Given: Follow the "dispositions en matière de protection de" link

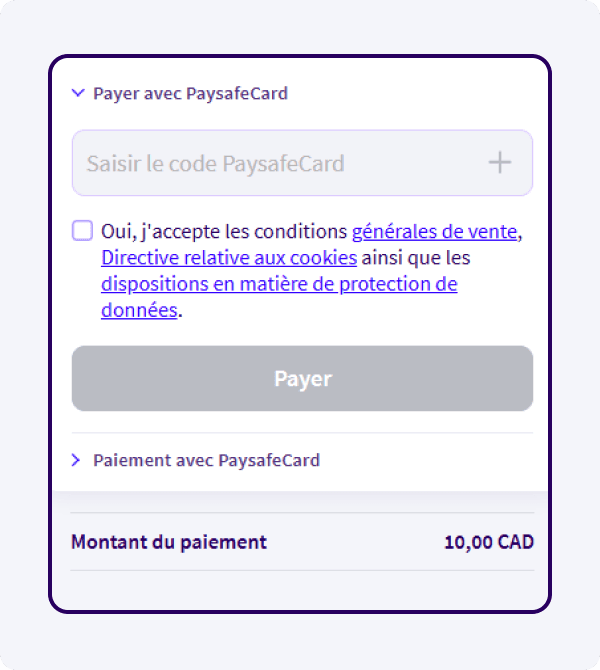Looking at the screenshot, I should coord(279,284).
